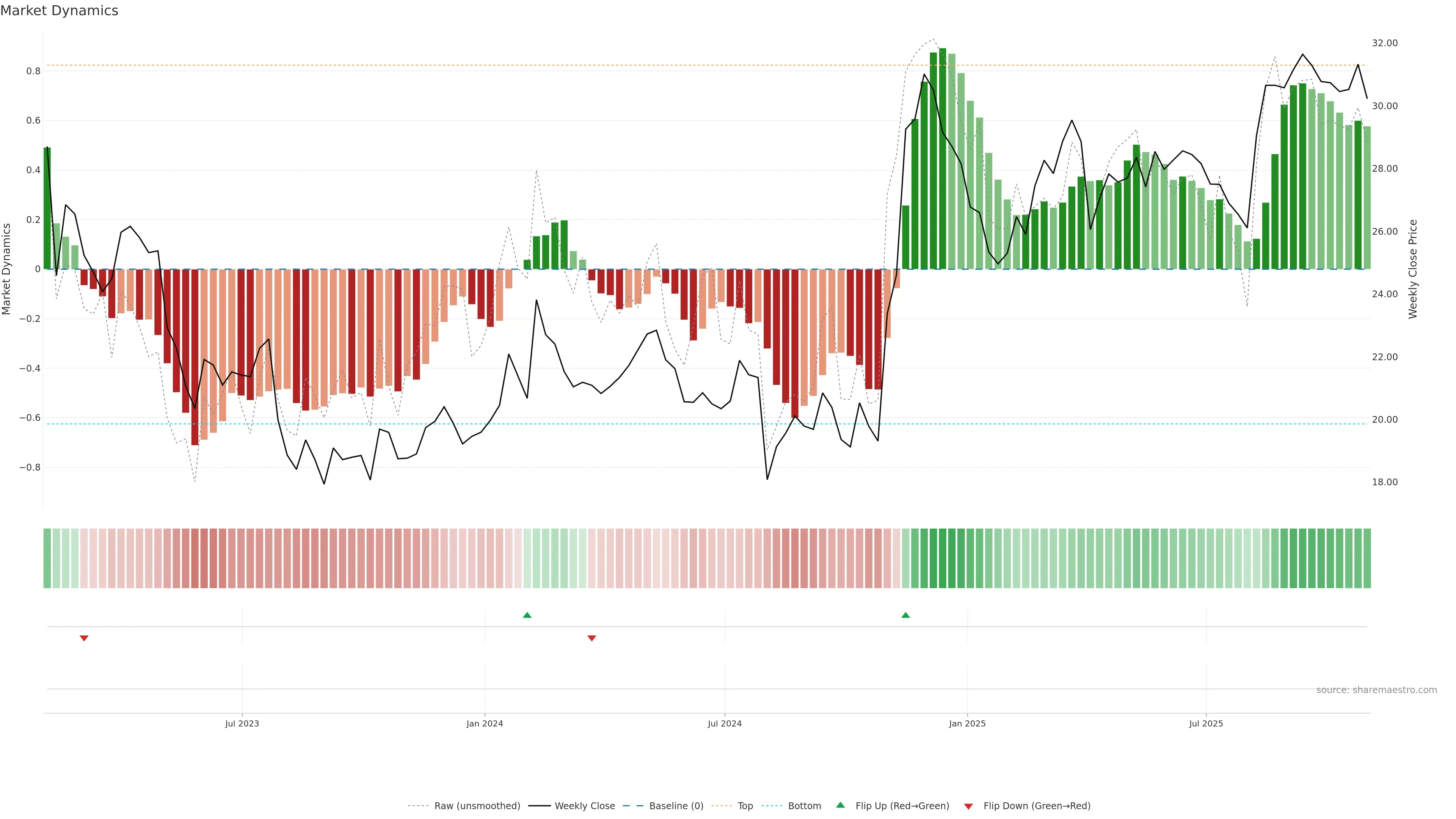This screenshot has height=819, width=1456.
Task: Click the source: sharemaestro.com text
Action: click(1376, 690)
